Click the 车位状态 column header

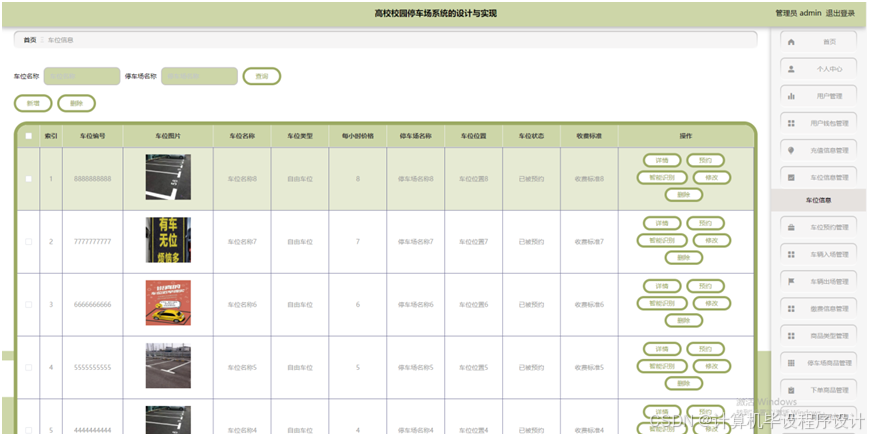[531, 136]
